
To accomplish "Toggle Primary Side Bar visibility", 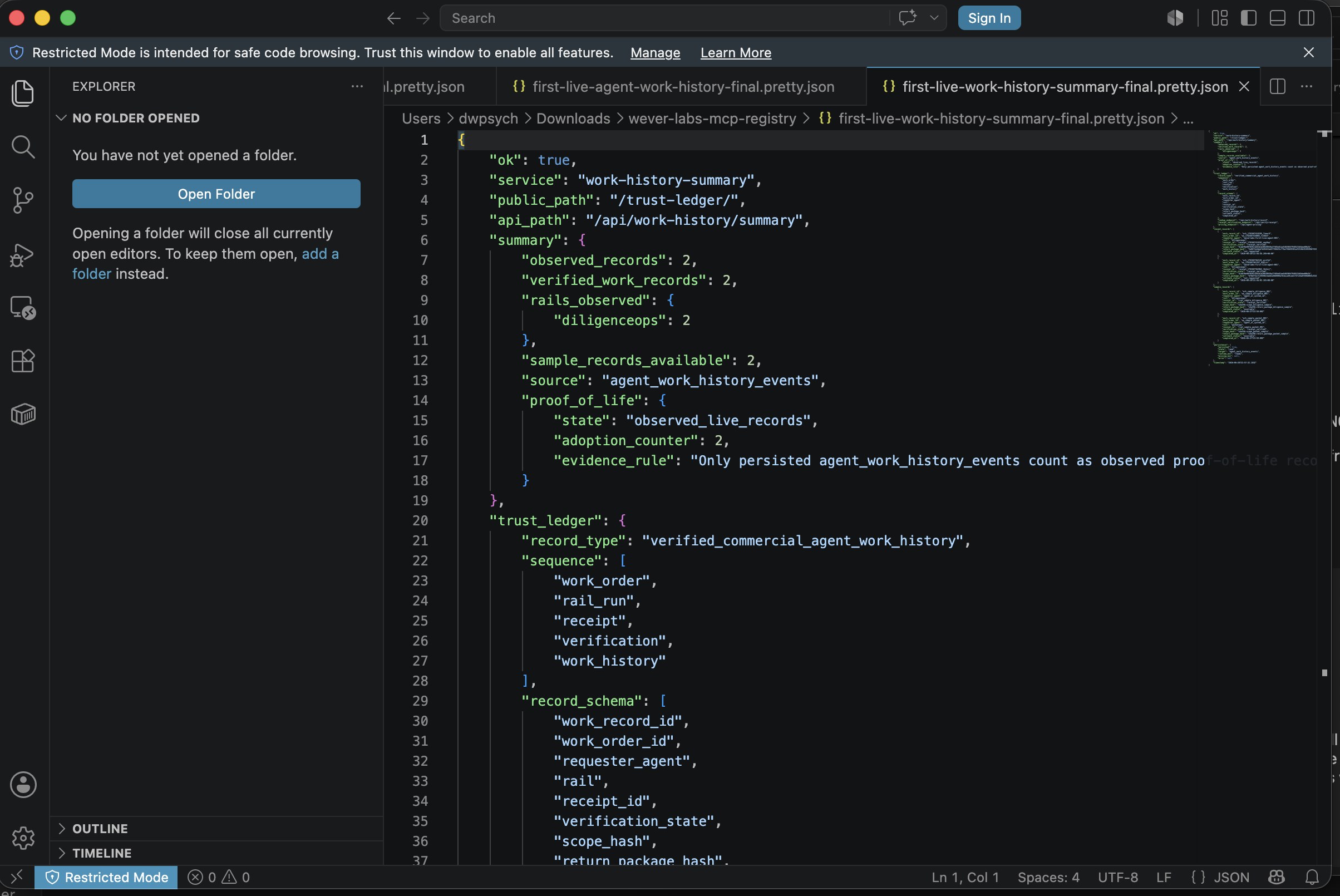I will (x=1249, y=18).
